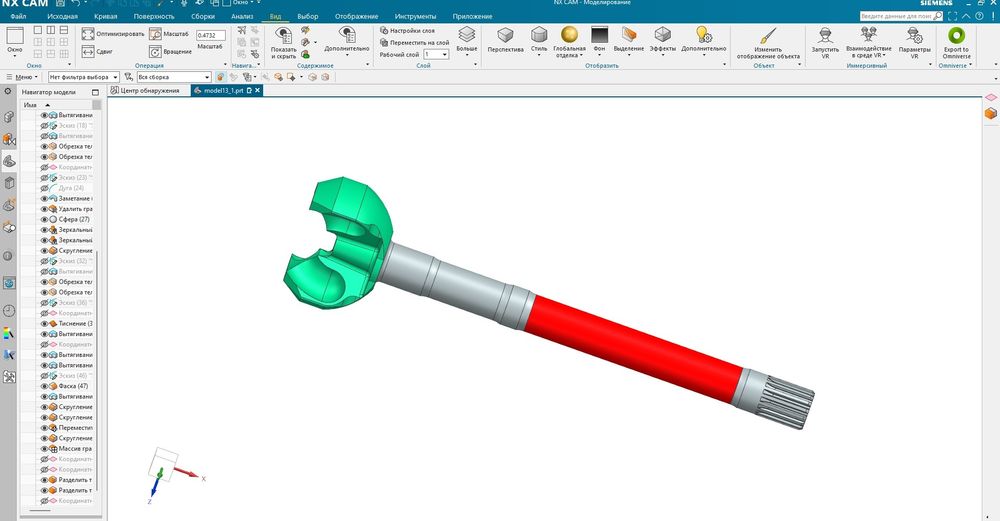The image size is (1000, 521).
Task: Launch Запустить VR
Action: pyautogui.click(x=825, y=42)
